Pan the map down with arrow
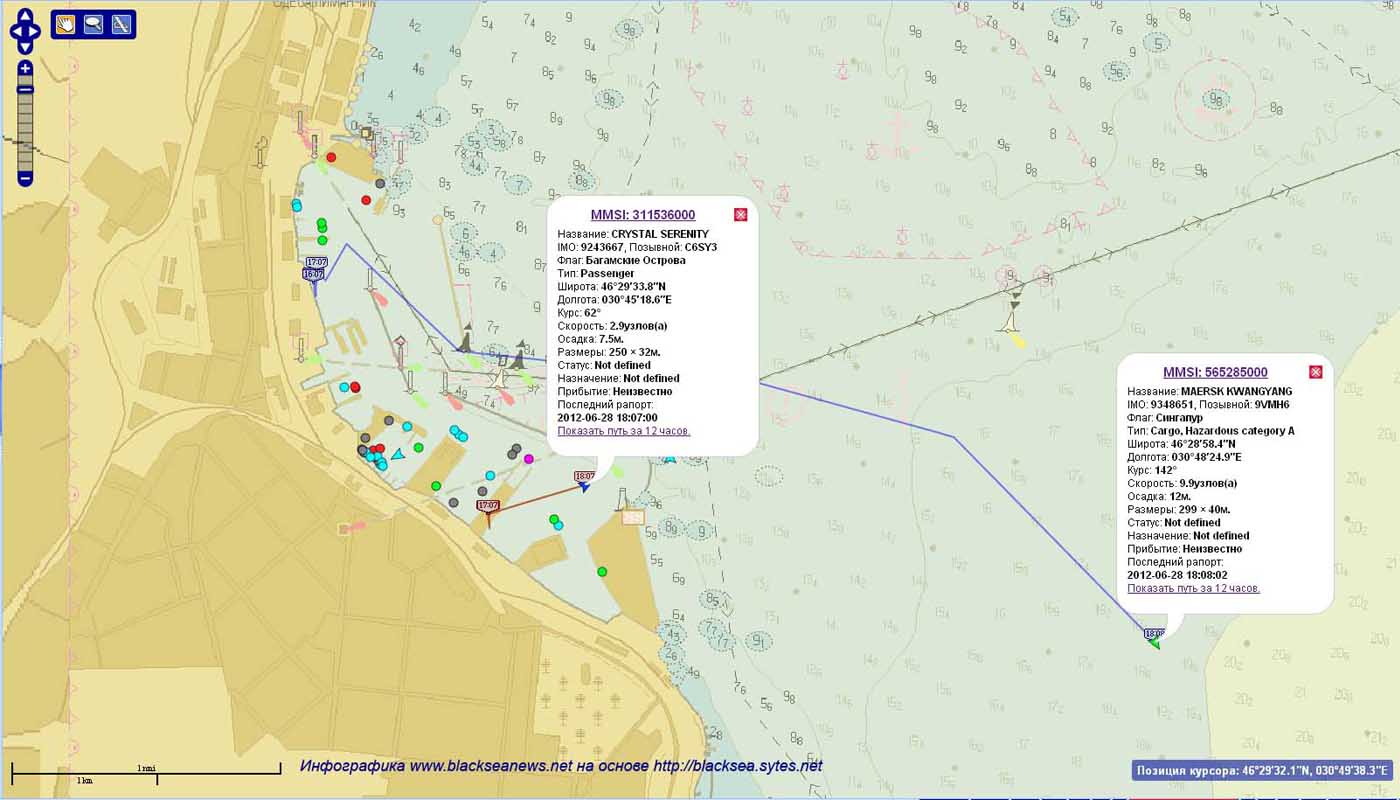 (x=25, y=46)
